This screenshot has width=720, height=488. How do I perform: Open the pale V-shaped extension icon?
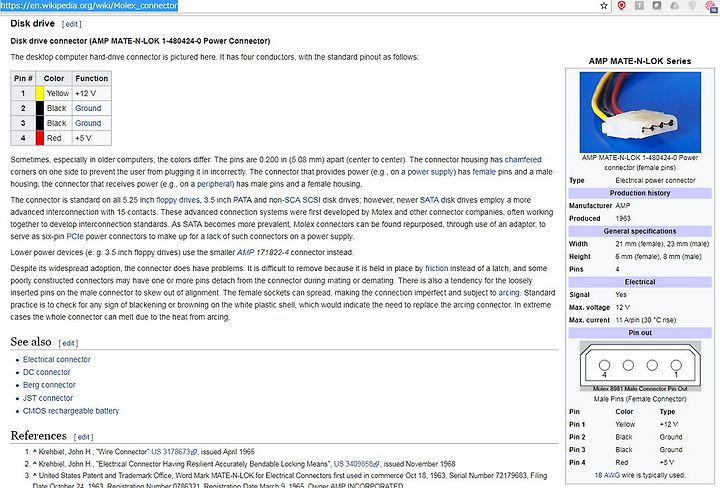pyautogui.click(x=692, y=6)
